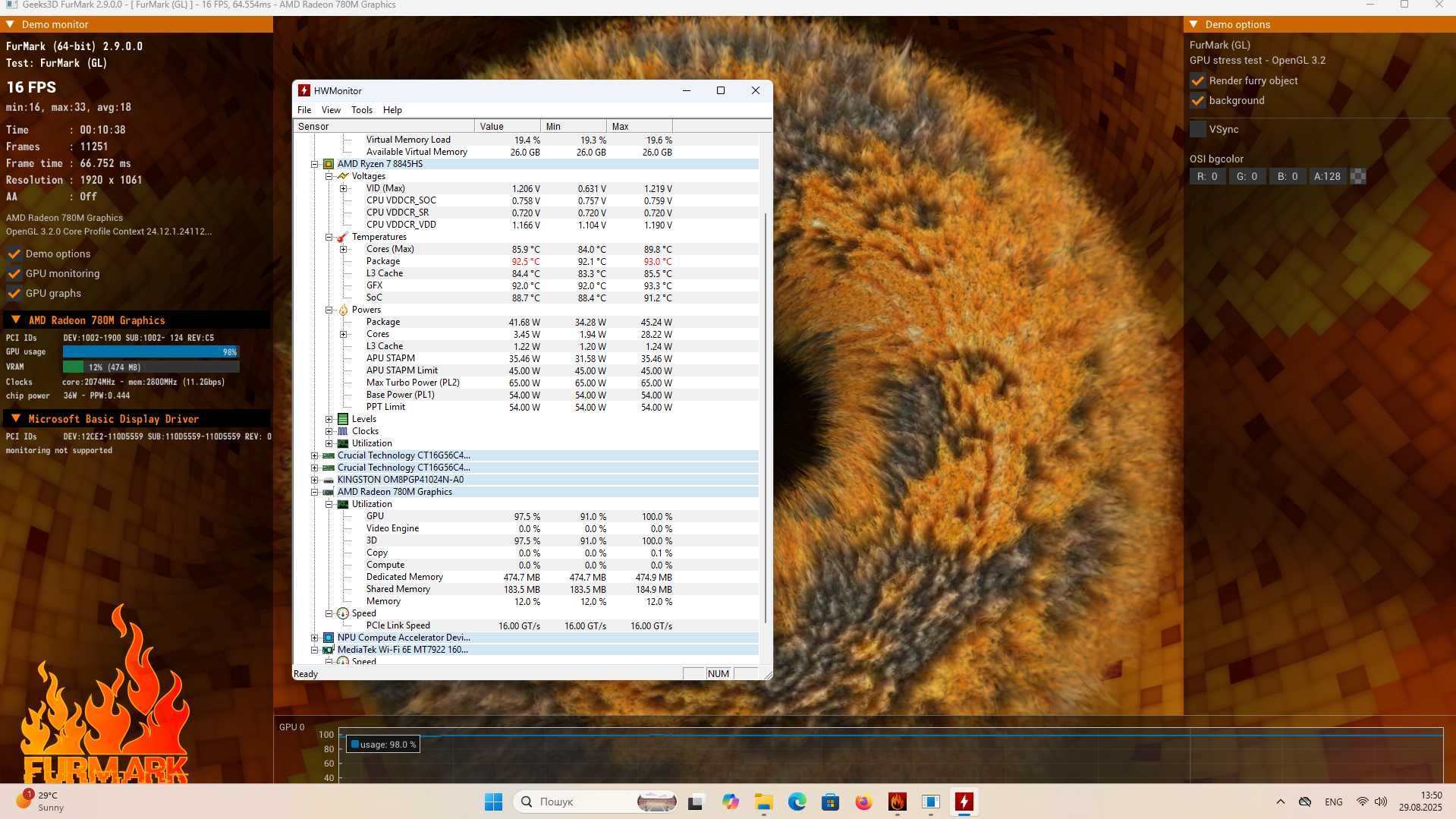Click the AMD Ryzen 7 8845HS processor icon
1456x819 pixels.
click(329, 164)
